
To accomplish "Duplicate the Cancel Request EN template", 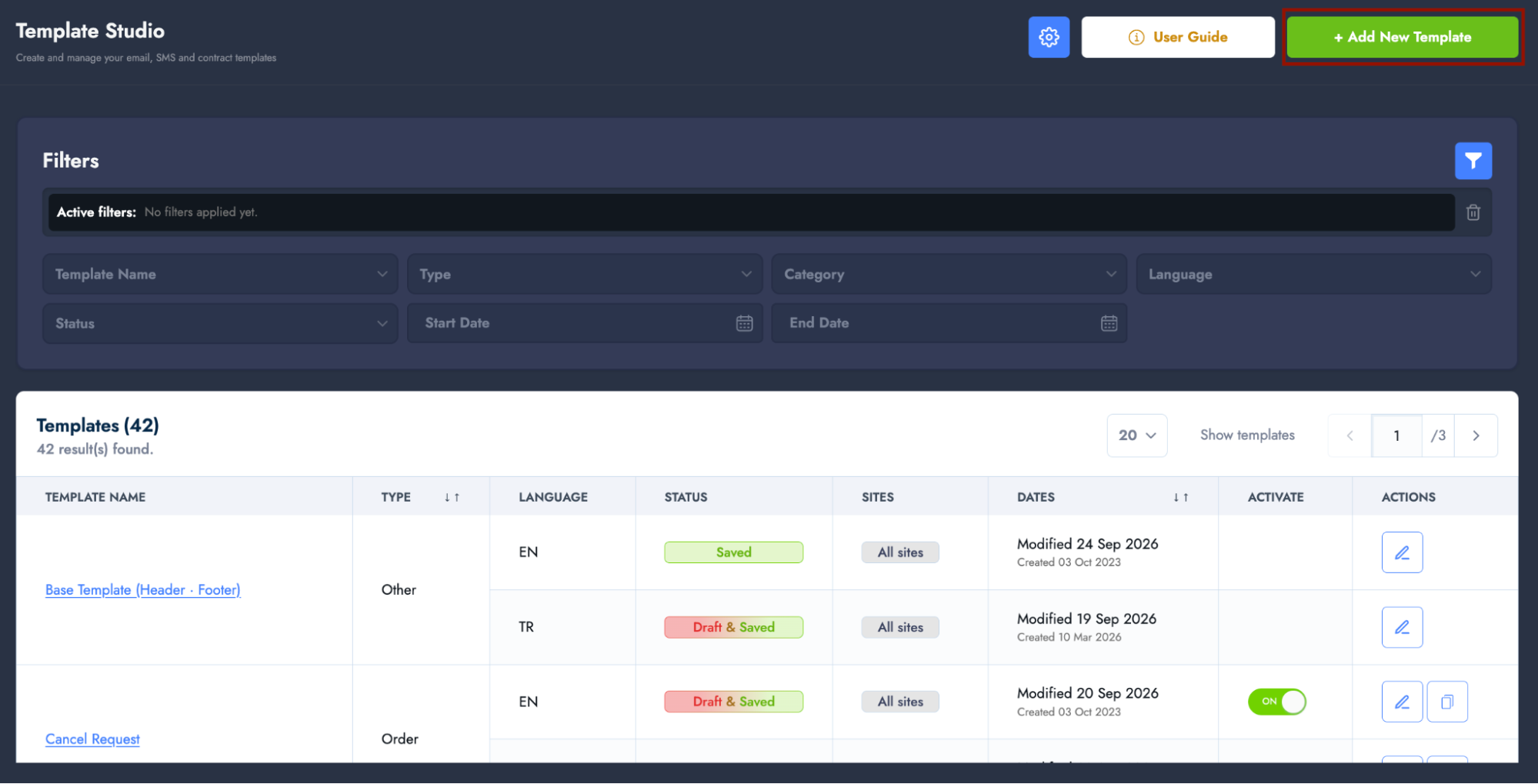I will tap(1446, 702).
